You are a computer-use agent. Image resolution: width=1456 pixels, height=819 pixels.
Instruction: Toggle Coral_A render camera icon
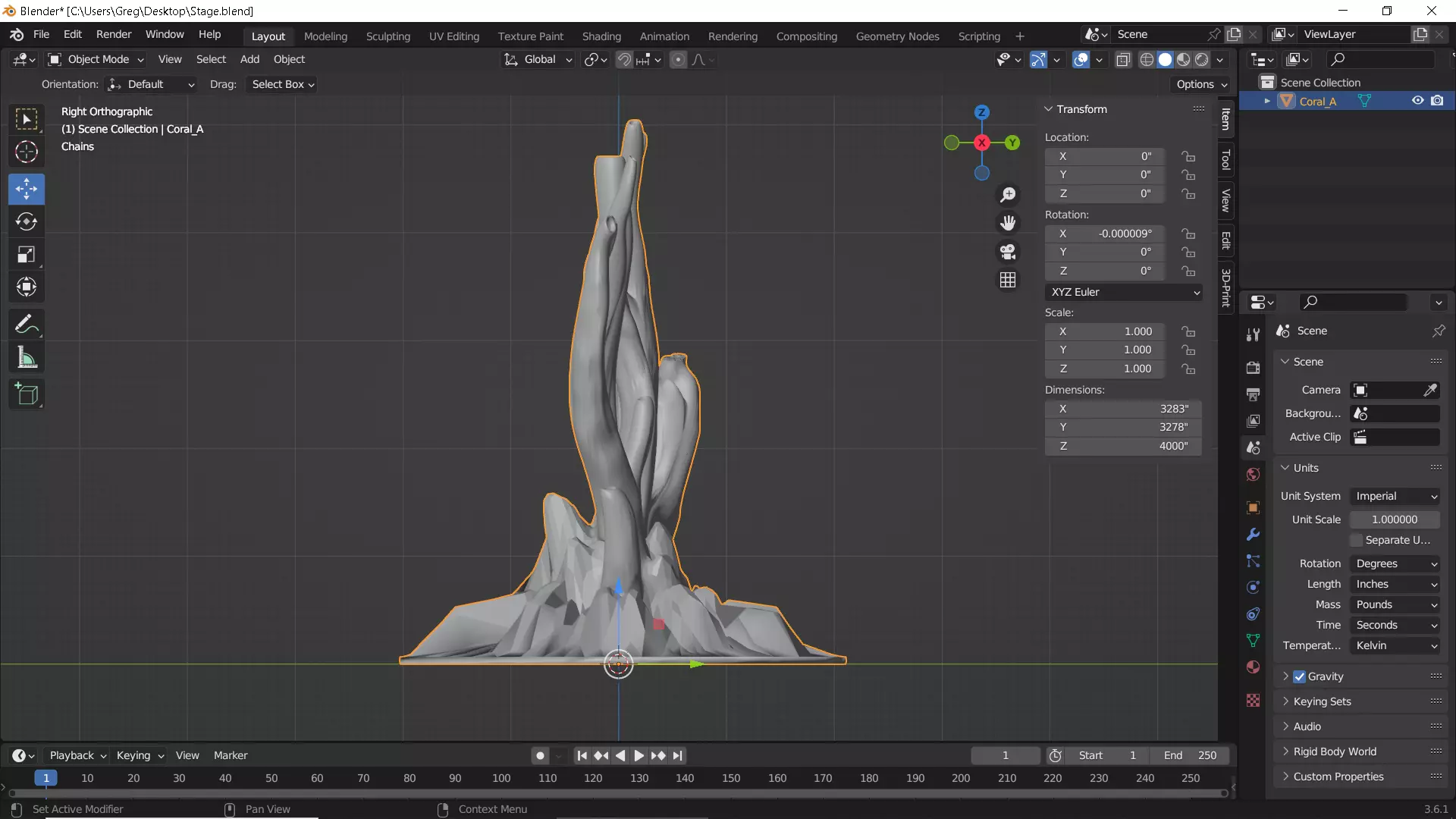click(x=1437, y=101)
